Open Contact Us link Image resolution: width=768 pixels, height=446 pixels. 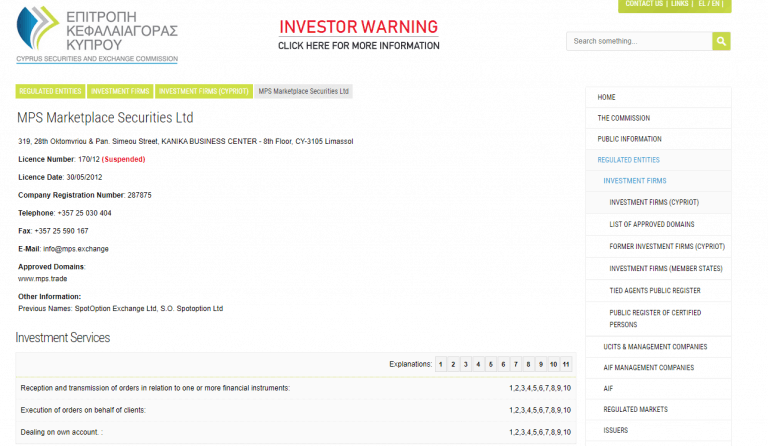click(x=644, y=4)
